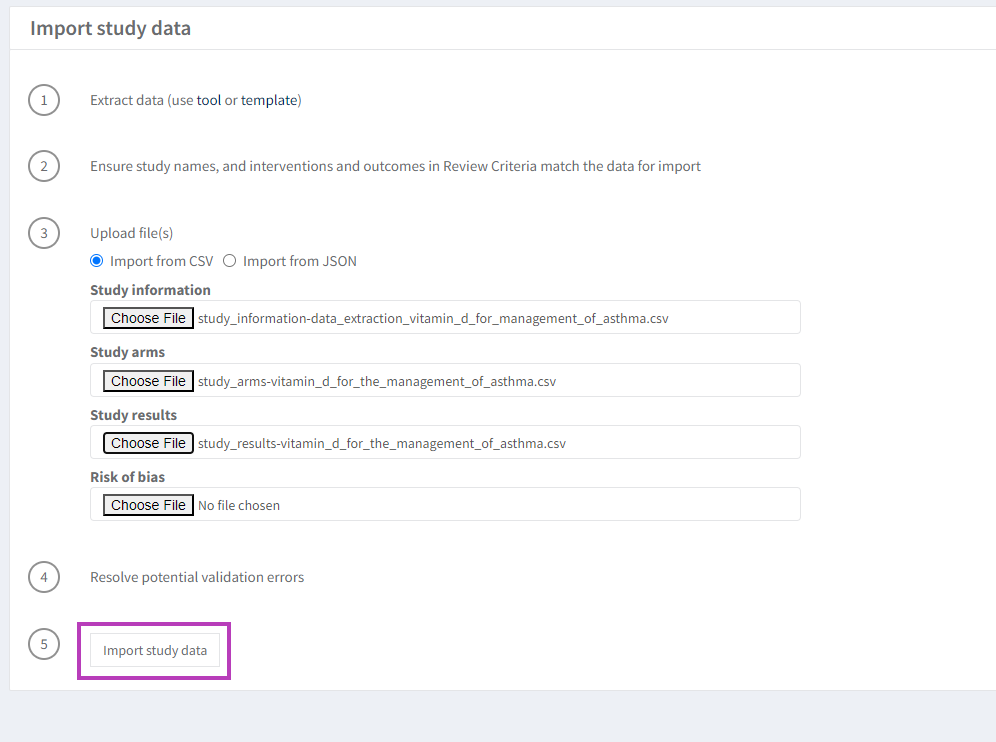Choose a file for Study results
The image size is (996, 742).
148,443
